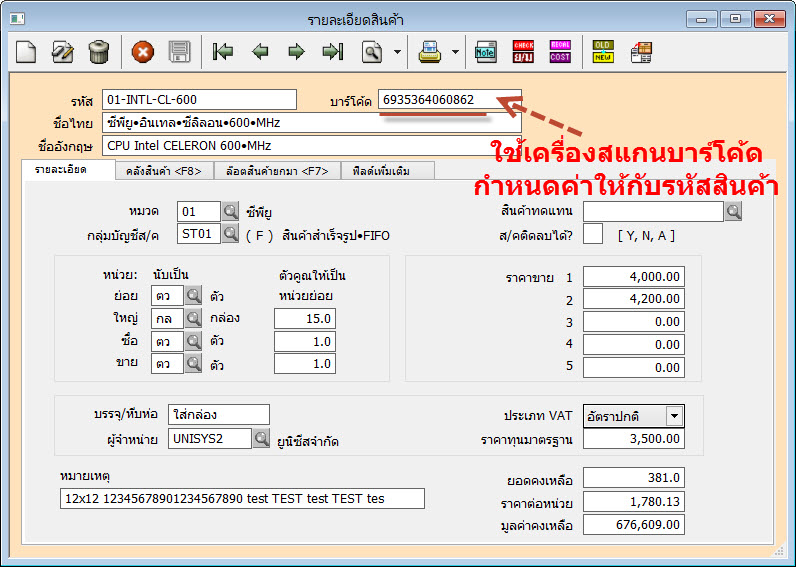Click the ซื้อ unit code field ตว
Image resolution: width=796 pixels, height=567 pixels.
168,342
